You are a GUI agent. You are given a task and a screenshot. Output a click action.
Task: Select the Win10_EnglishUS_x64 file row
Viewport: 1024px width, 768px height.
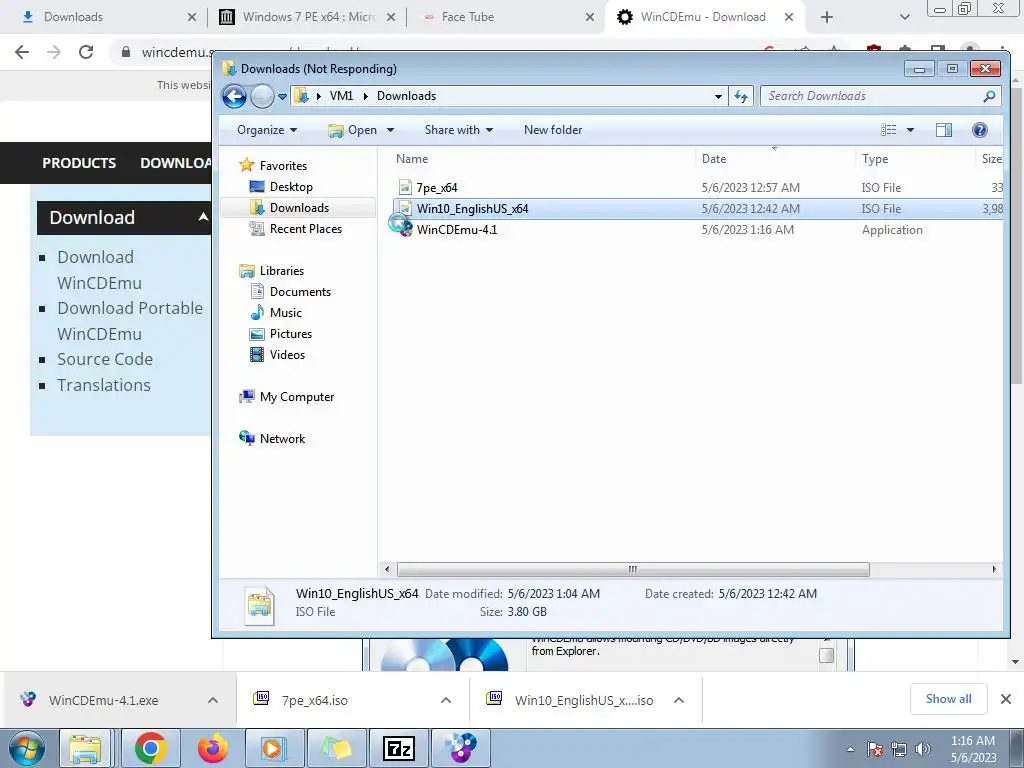point(696,208)
